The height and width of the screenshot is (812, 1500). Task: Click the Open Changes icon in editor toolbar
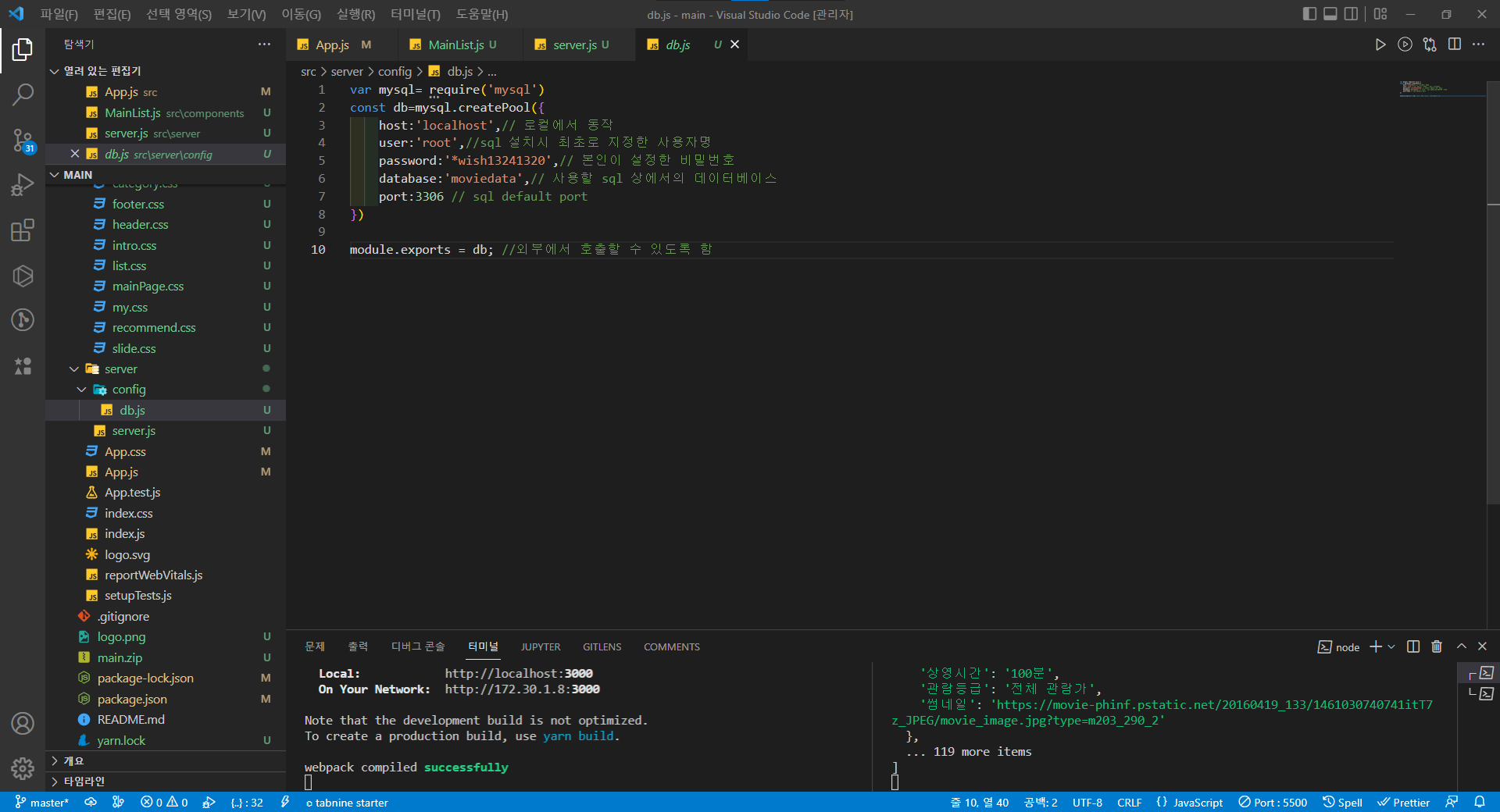(1430, 45)
